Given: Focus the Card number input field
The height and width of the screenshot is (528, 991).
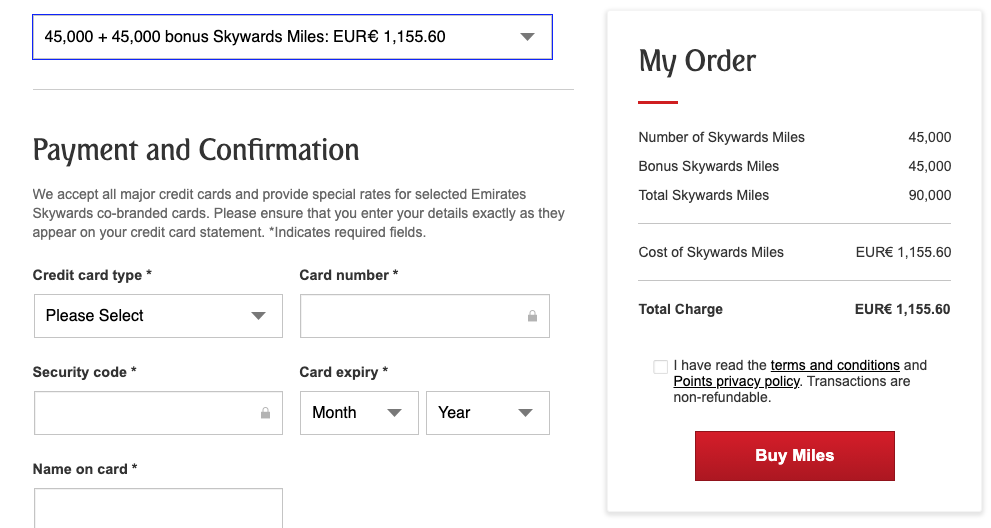Looking at the screenshot, I should click(425, 316).
